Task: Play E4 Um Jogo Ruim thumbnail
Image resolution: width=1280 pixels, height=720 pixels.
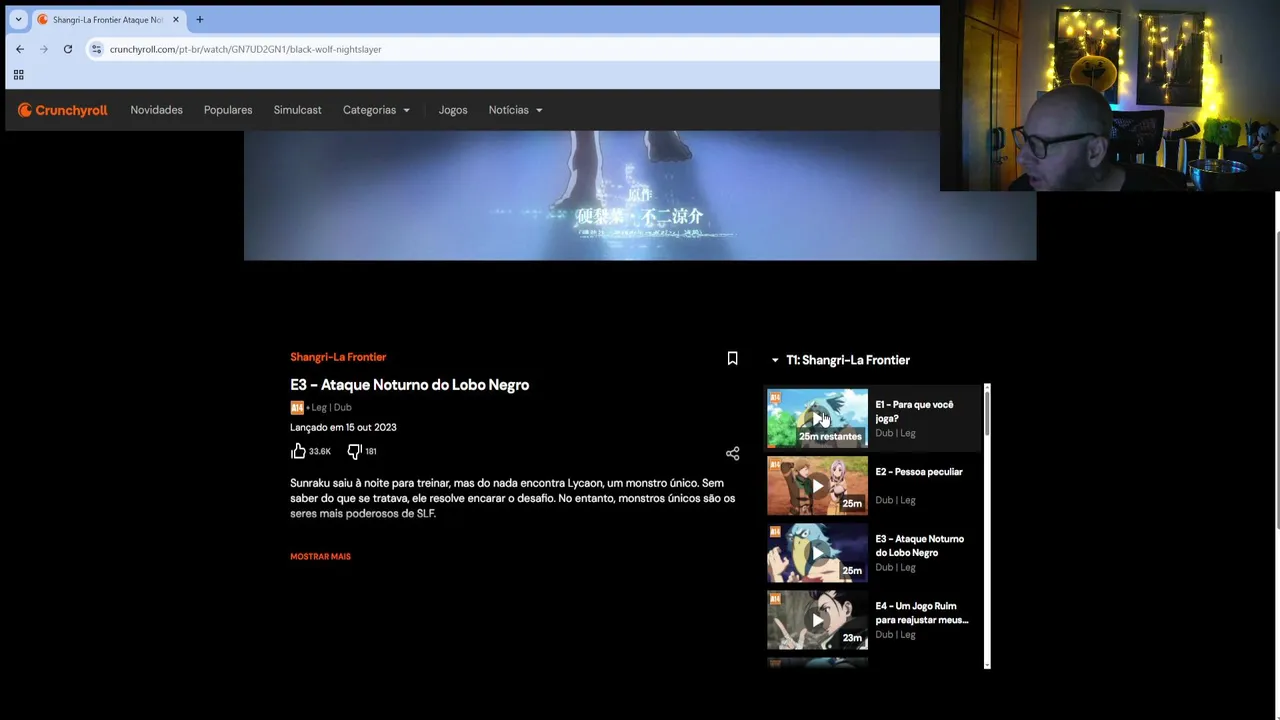Action: click(x=817, y=619)
